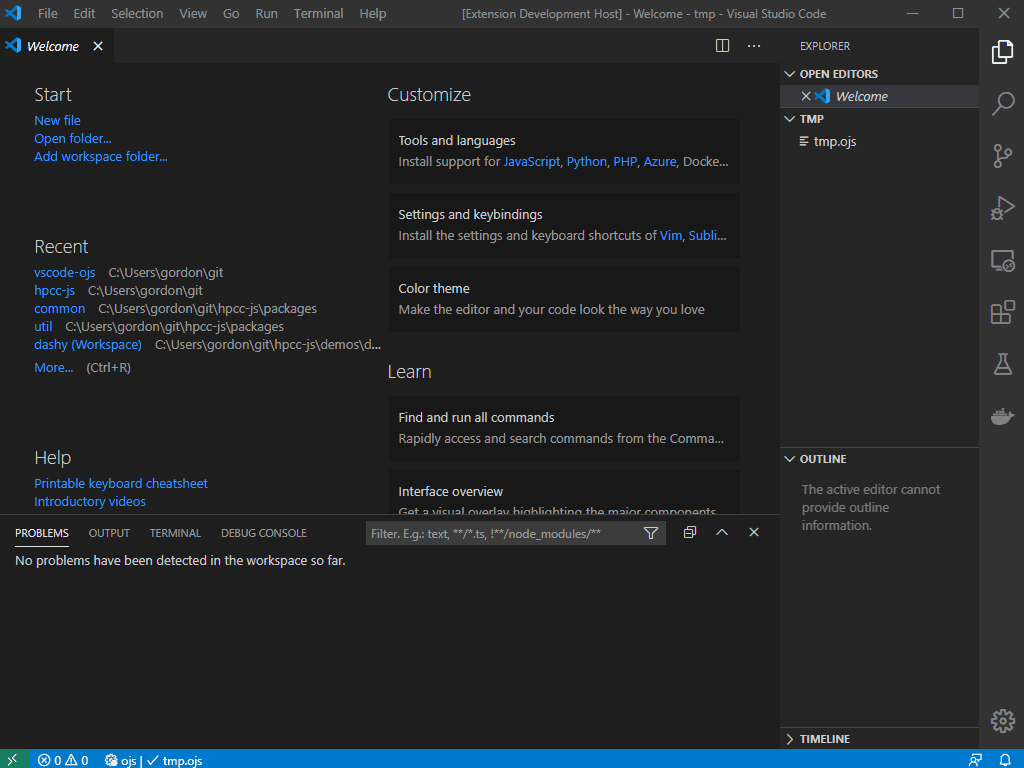1024x768 pixels.
Task: Click errors and warnings count in status bar
Action: click(63, 760)
